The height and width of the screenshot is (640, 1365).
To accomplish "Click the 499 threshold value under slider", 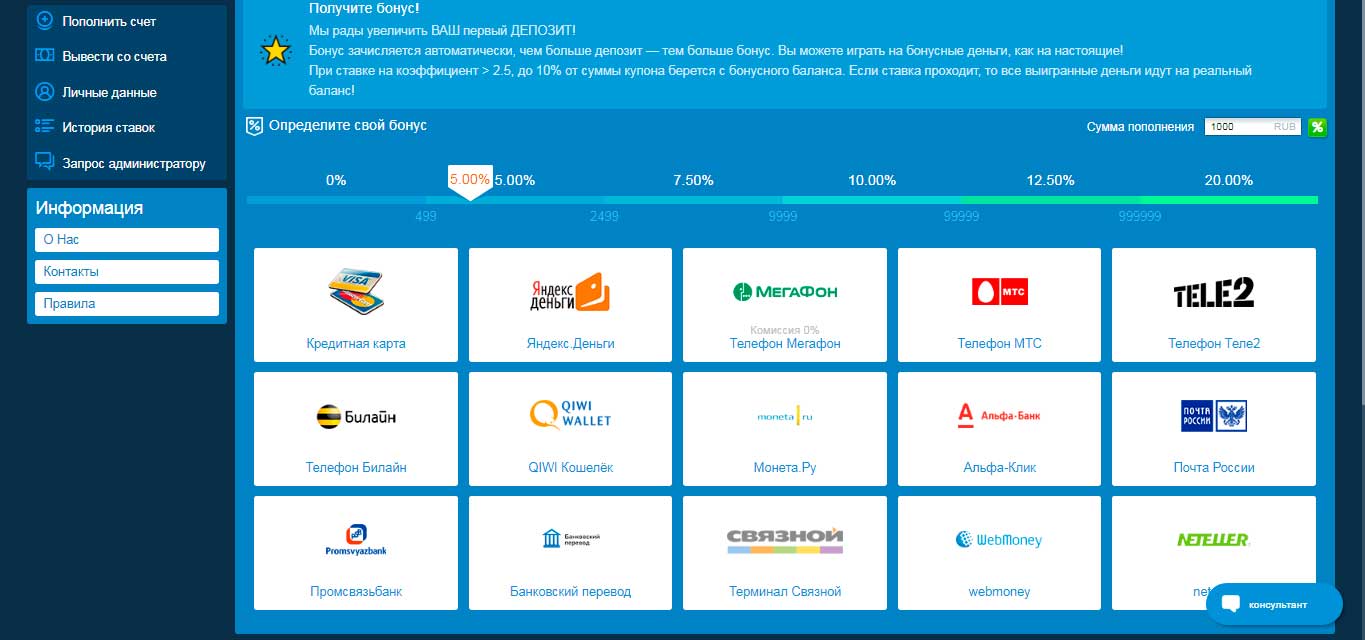I will coord(425,216).
